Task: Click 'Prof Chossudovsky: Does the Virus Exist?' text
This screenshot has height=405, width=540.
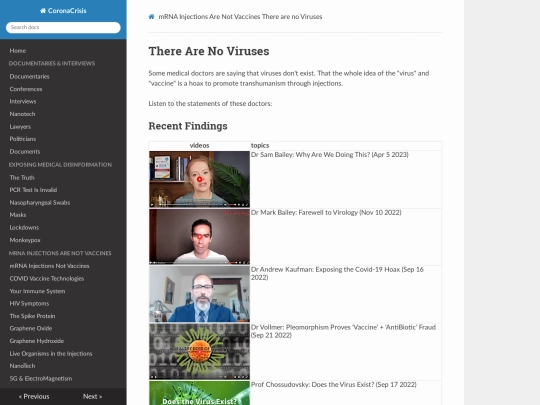Action: point(334,385)
